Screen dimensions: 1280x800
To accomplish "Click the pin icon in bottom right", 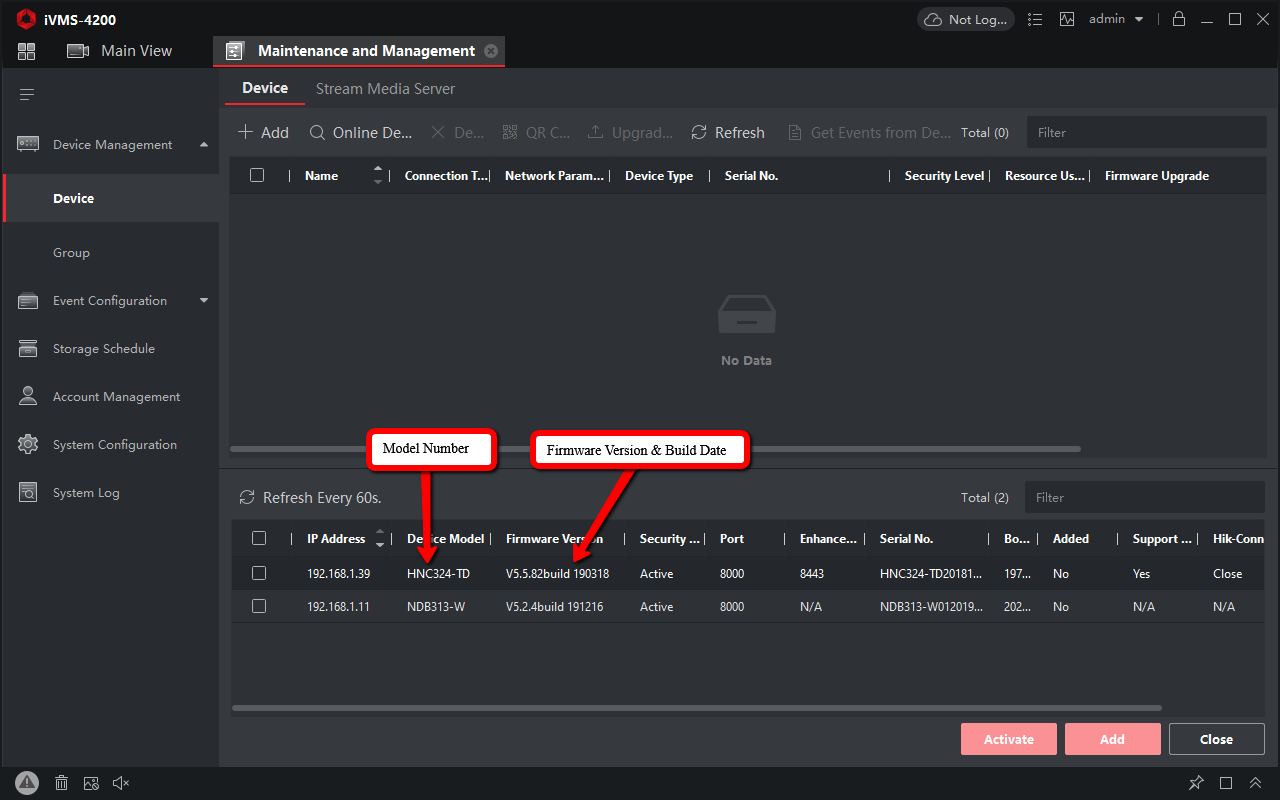I will [1196, 783].
